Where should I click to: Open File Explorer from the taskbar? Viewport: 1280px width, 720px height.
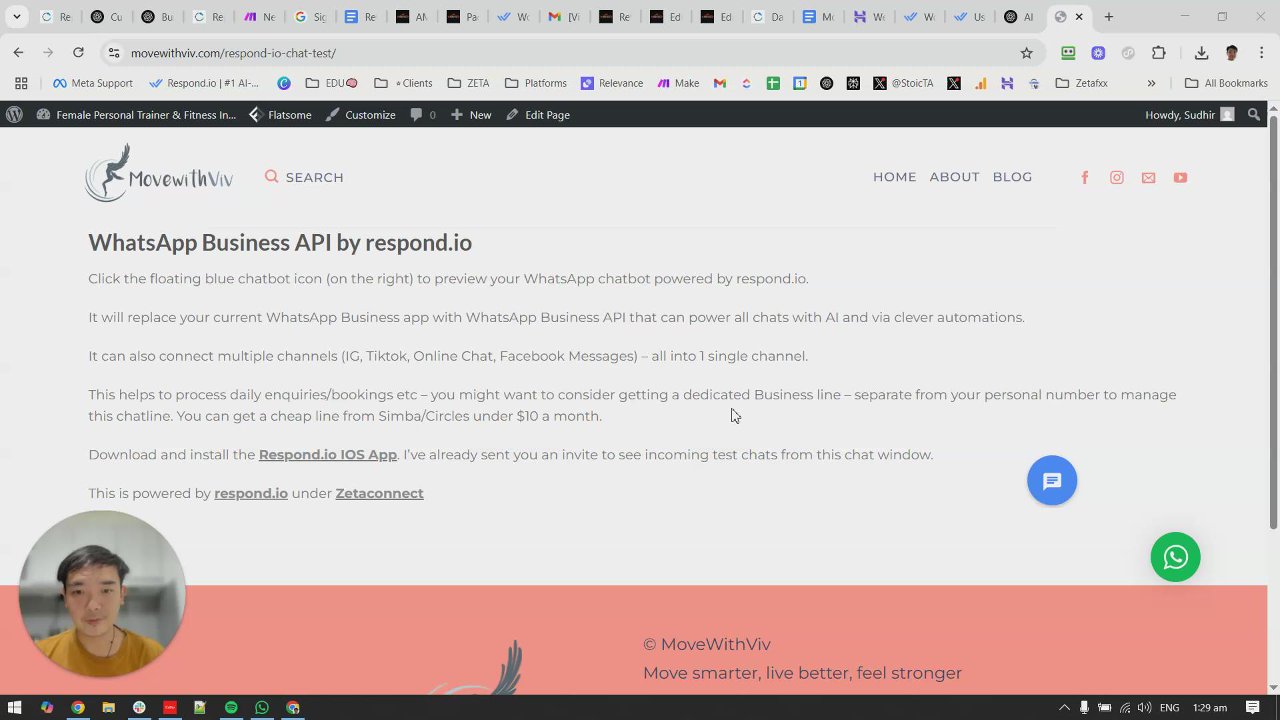108,707
